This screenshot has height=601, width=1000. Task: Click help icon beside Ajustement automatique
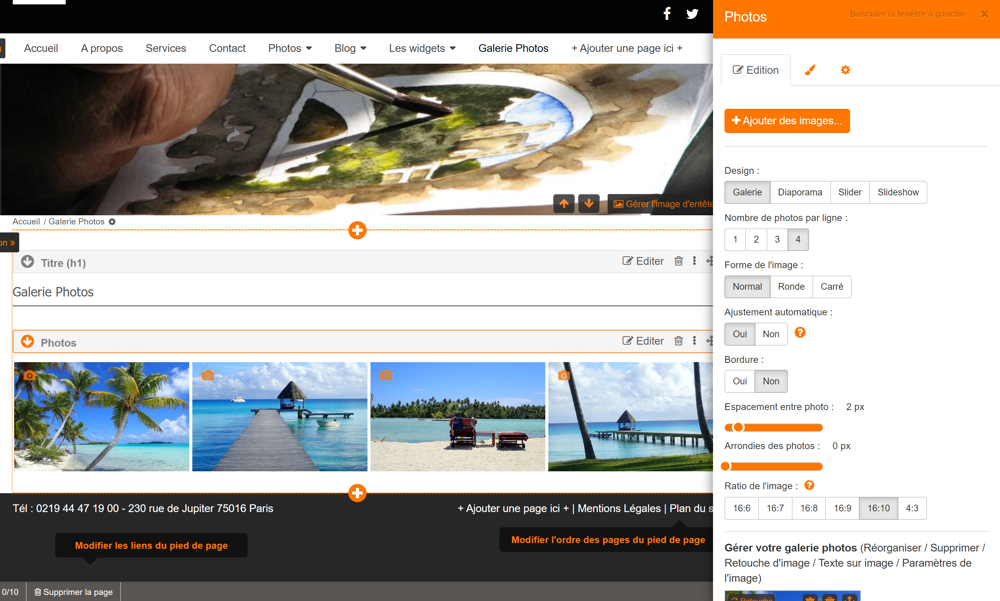point(800,333)
